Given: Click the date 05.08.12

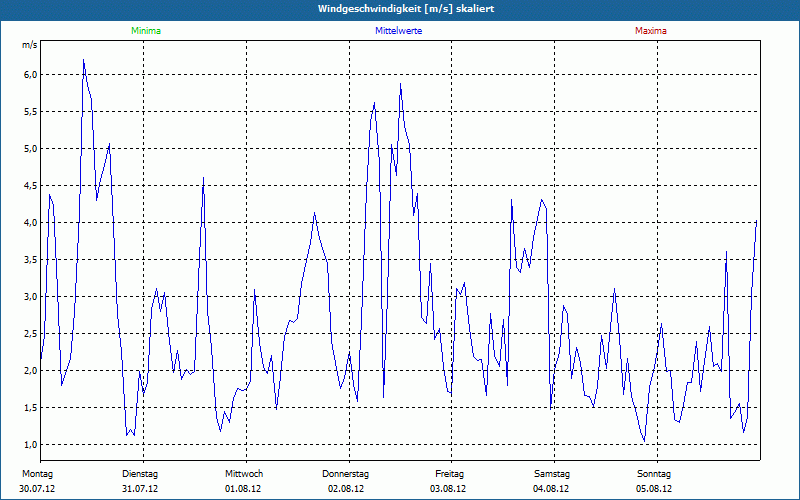Looking at the screenshot, I should [x=654, y=489].
